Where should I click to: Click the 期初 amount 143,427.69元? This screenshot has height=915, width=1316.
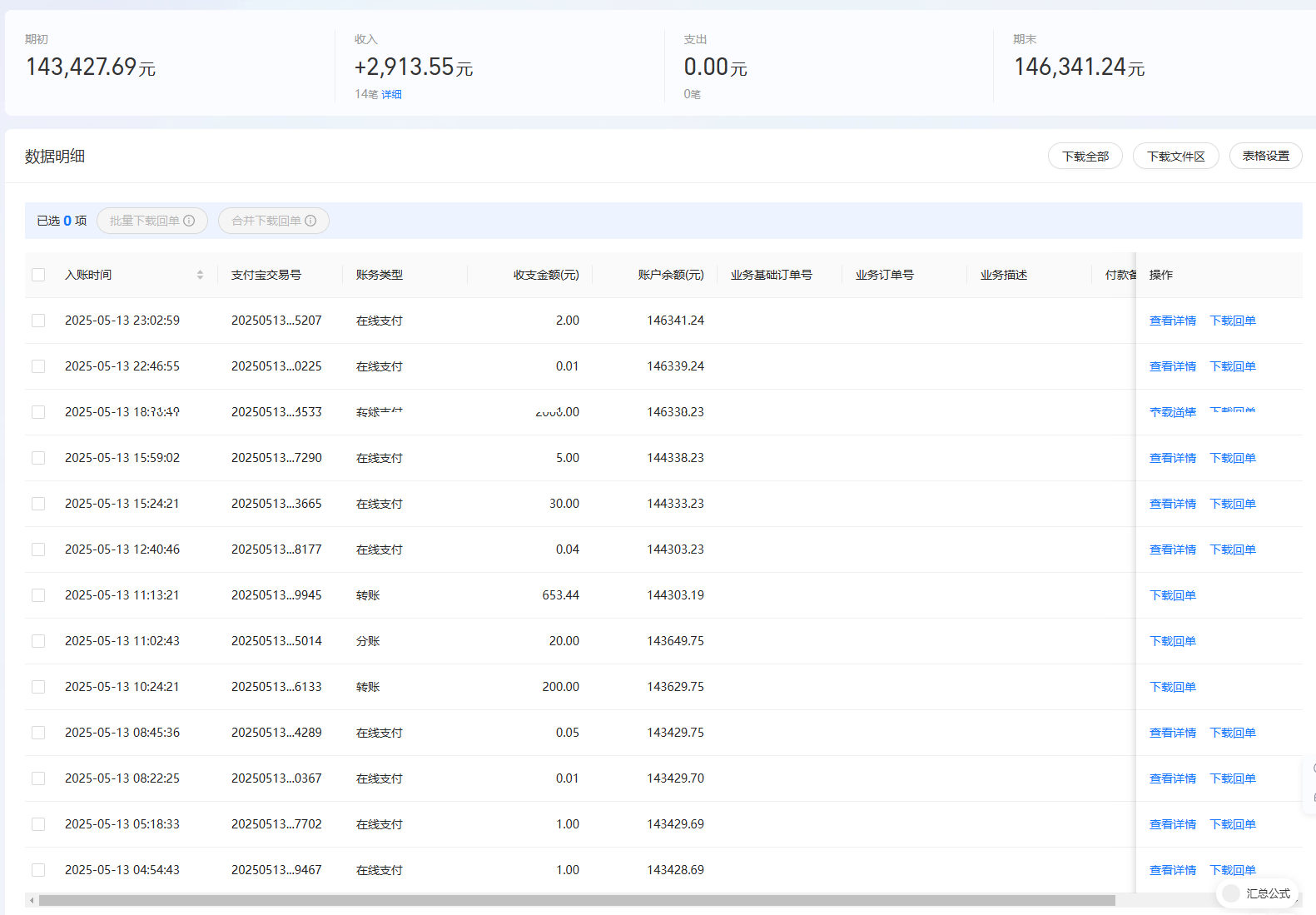[91, 67]
